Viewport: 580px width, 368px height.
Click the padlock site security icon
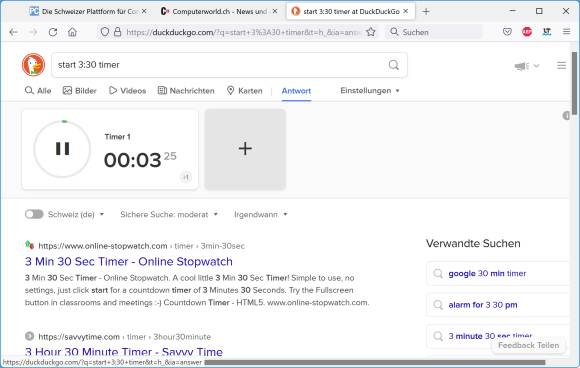[118, 32]
